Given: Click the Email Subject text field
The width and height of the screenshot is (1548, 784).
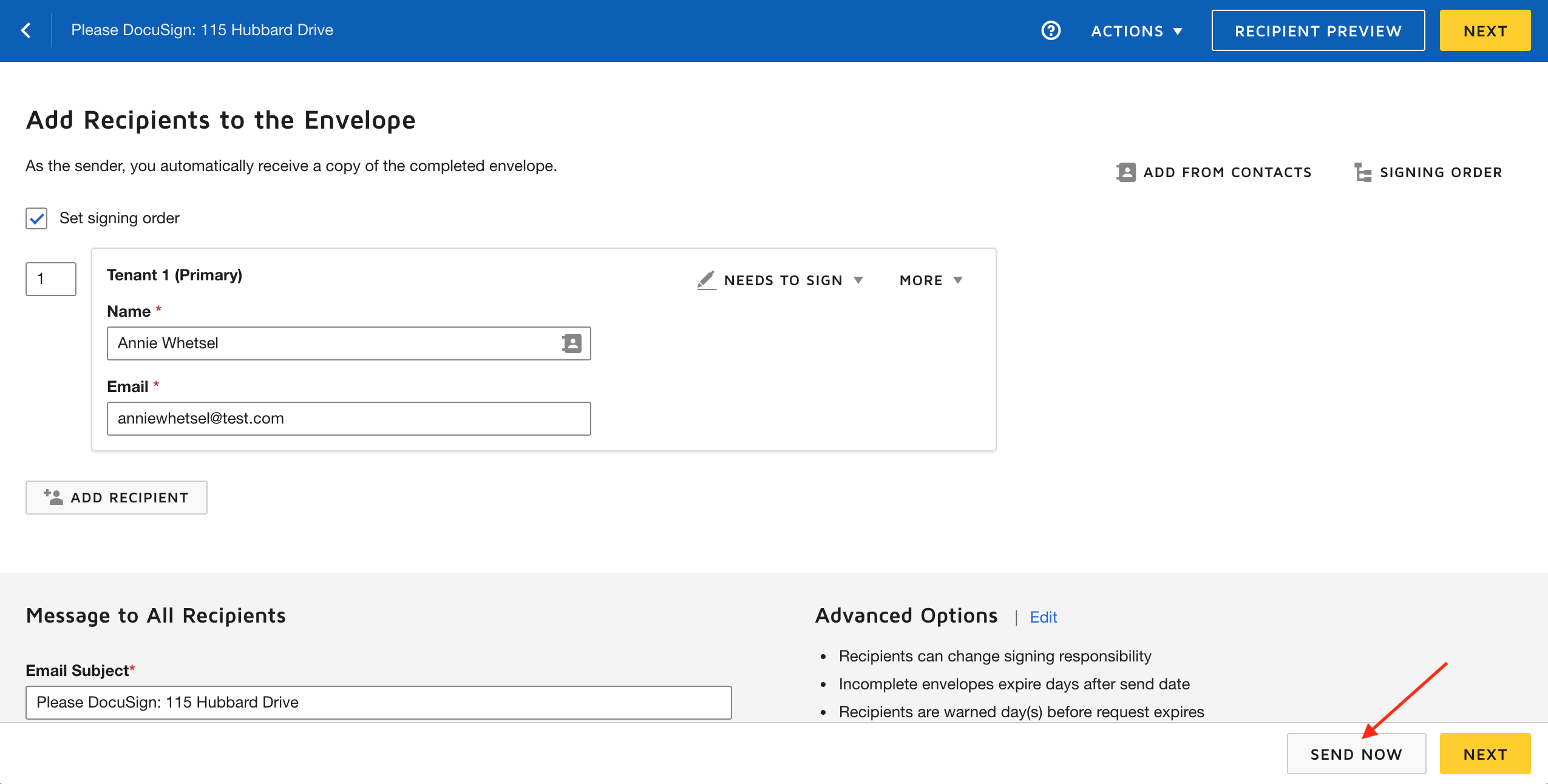Looking at the screenshot, I should tap(378, 703).
